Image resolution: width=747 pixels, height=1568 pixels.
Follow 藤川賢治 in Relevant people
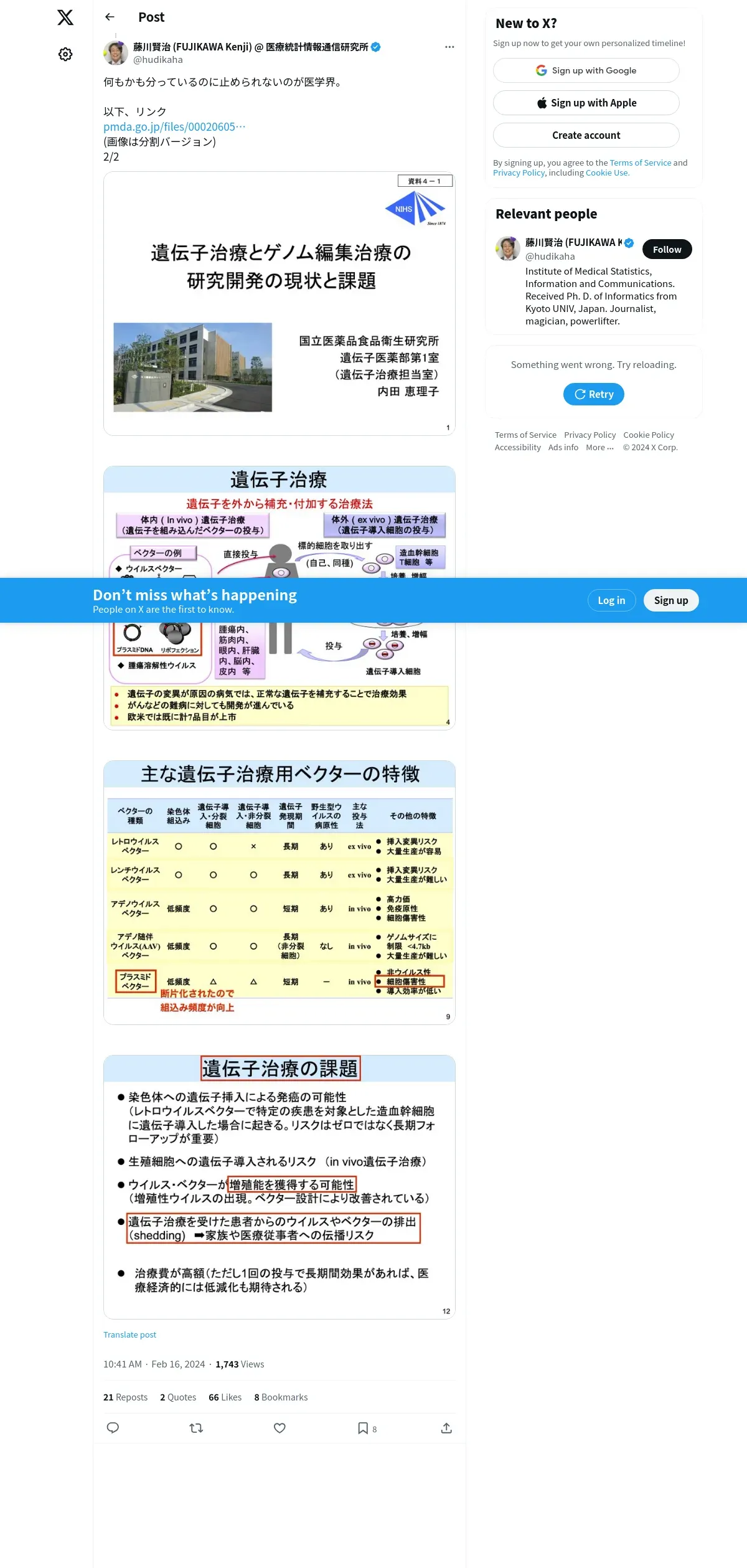[x=667, y=250]
